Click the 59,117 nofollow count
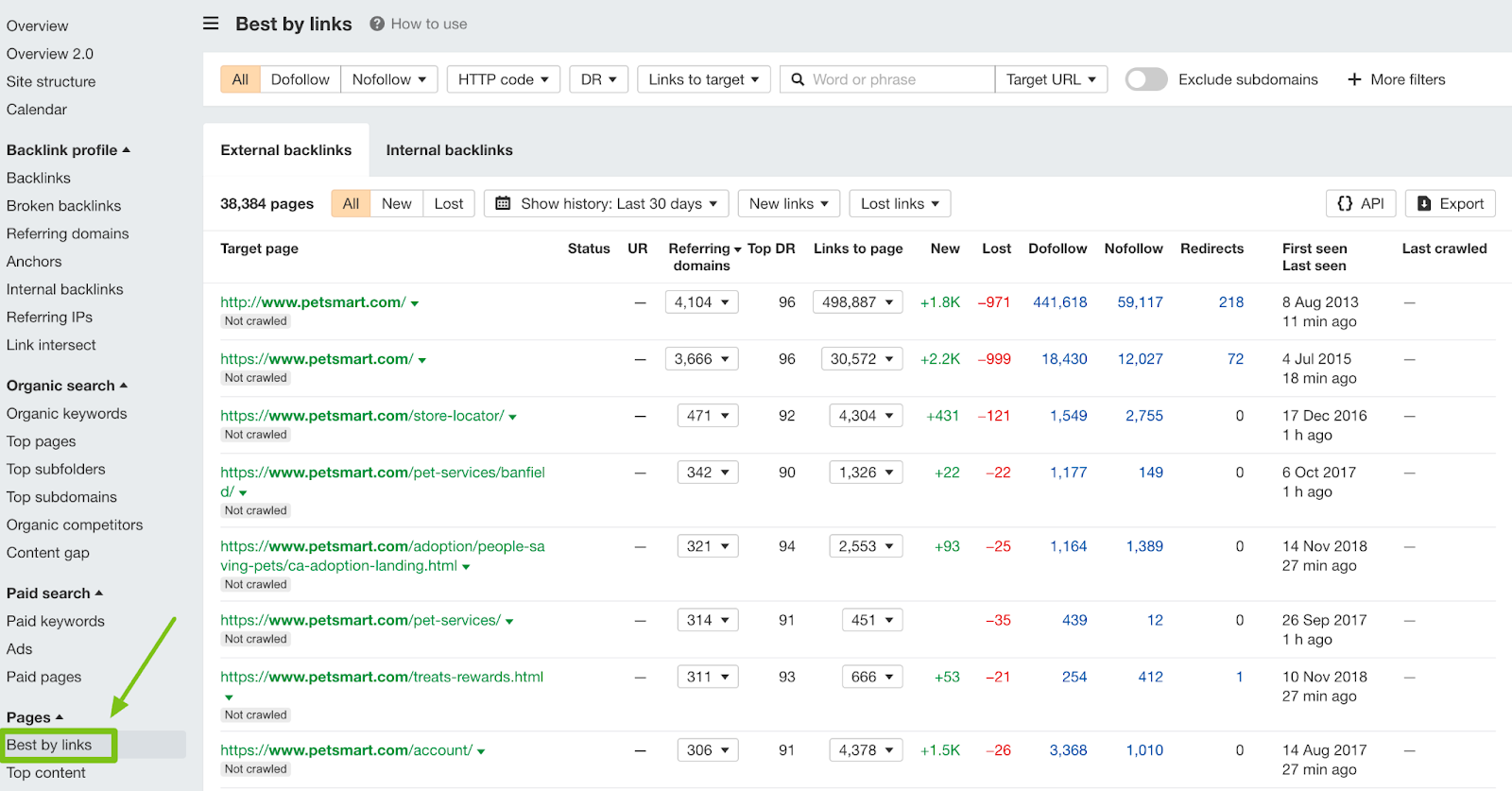This screenshot has height=791, width=1512. [x=1141, y=302]
